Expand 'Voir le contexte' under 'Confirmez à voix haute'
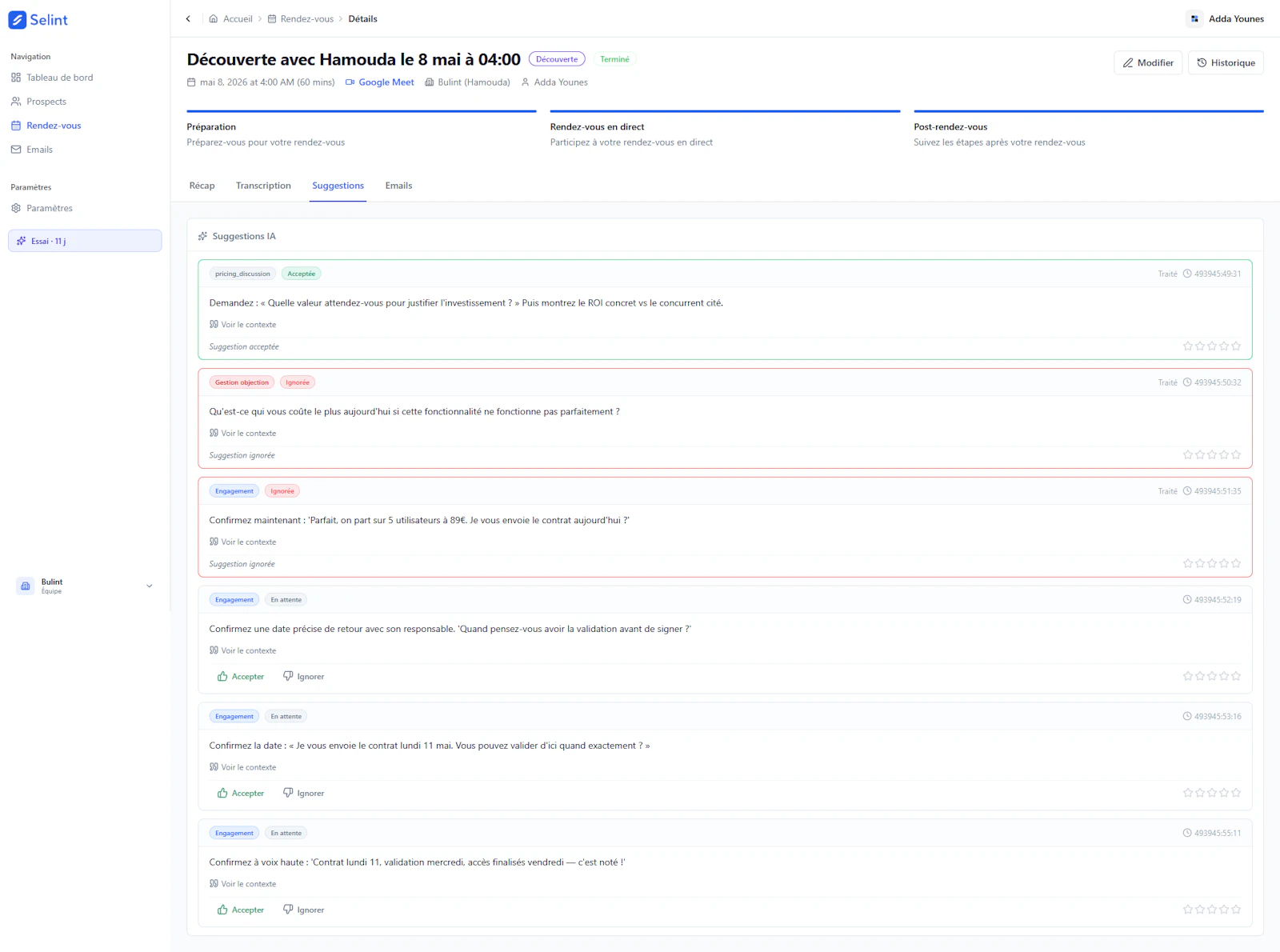 [242, 884]
